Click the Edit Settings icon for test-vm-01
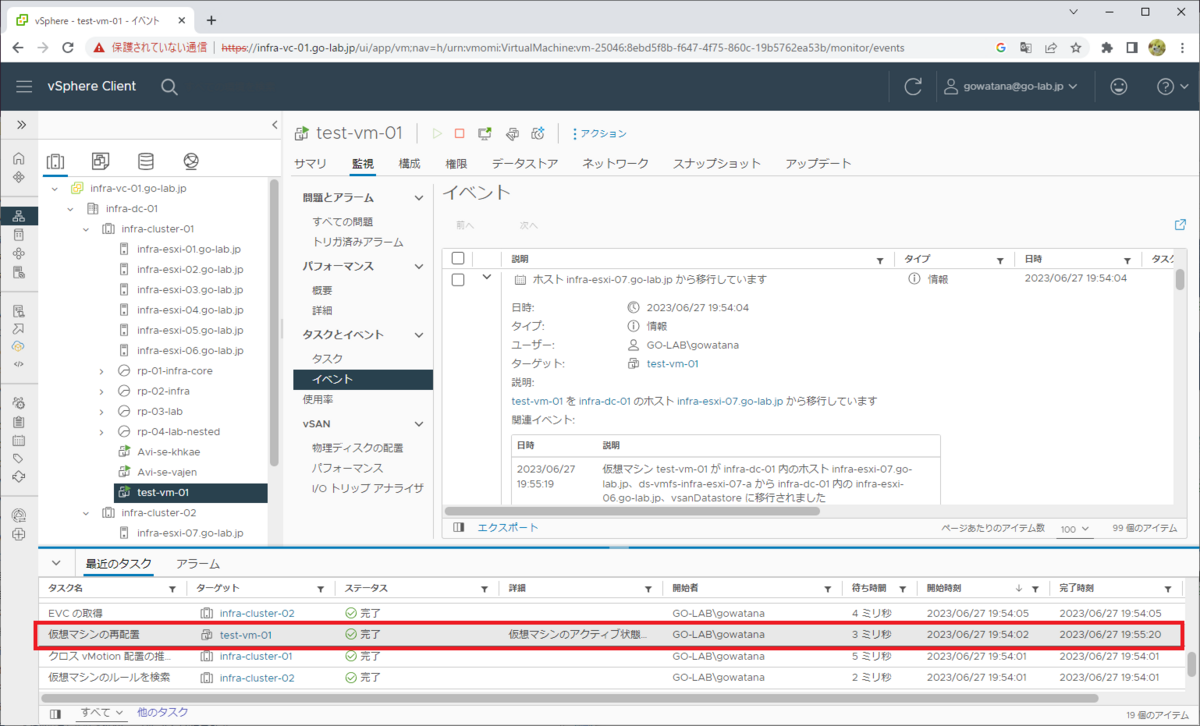The height and width of the screenshot is (726, 1200). click(x=512, y=133)
